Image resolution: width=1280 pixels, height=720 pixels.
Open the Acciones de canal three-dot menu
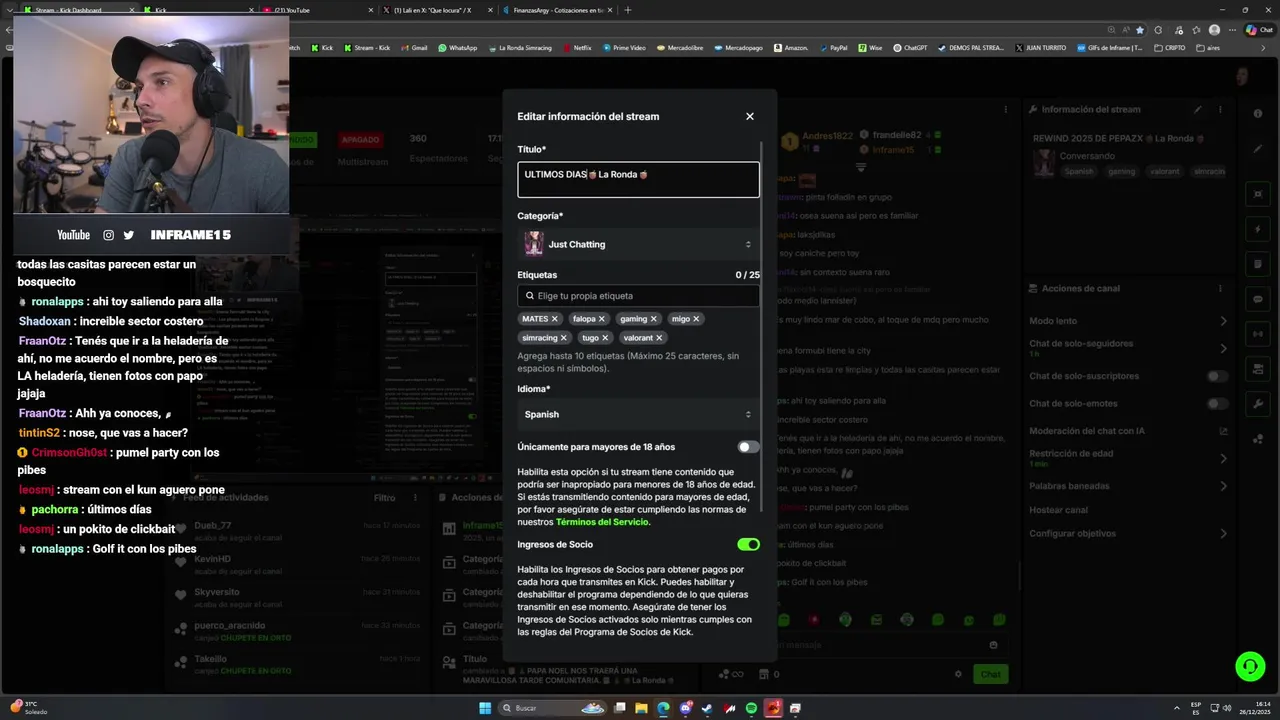click(1220, 288)
